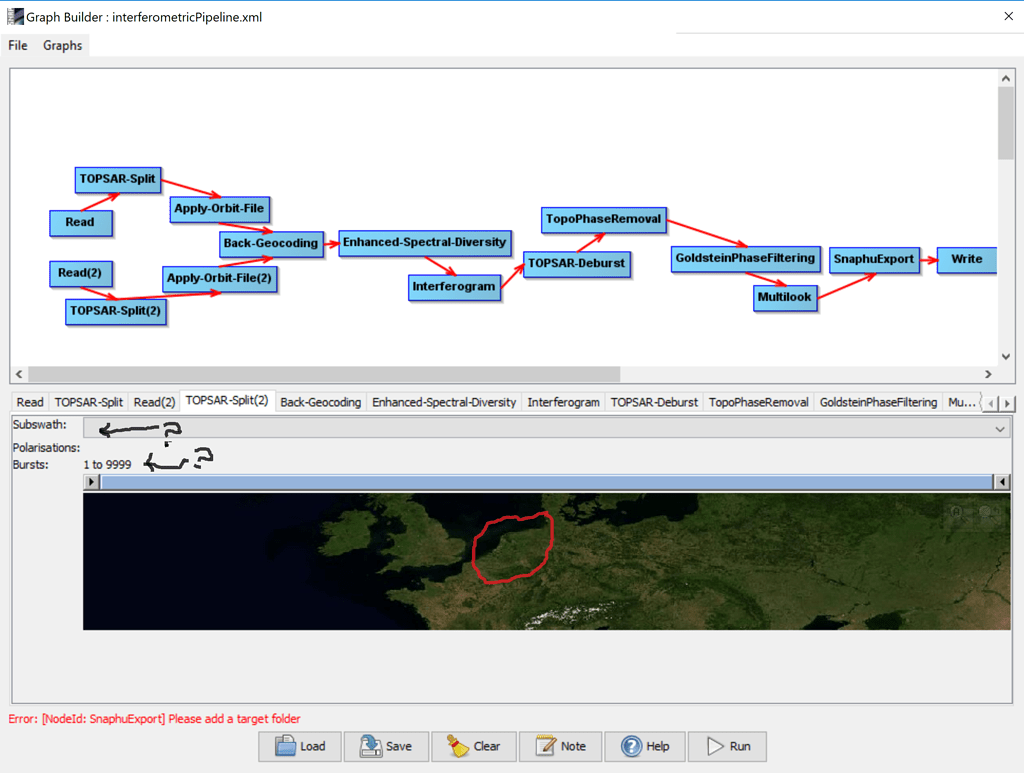Select the SnaphuExport node mentioned in the error
The image size is (1024, 773).
pos(874,259)
